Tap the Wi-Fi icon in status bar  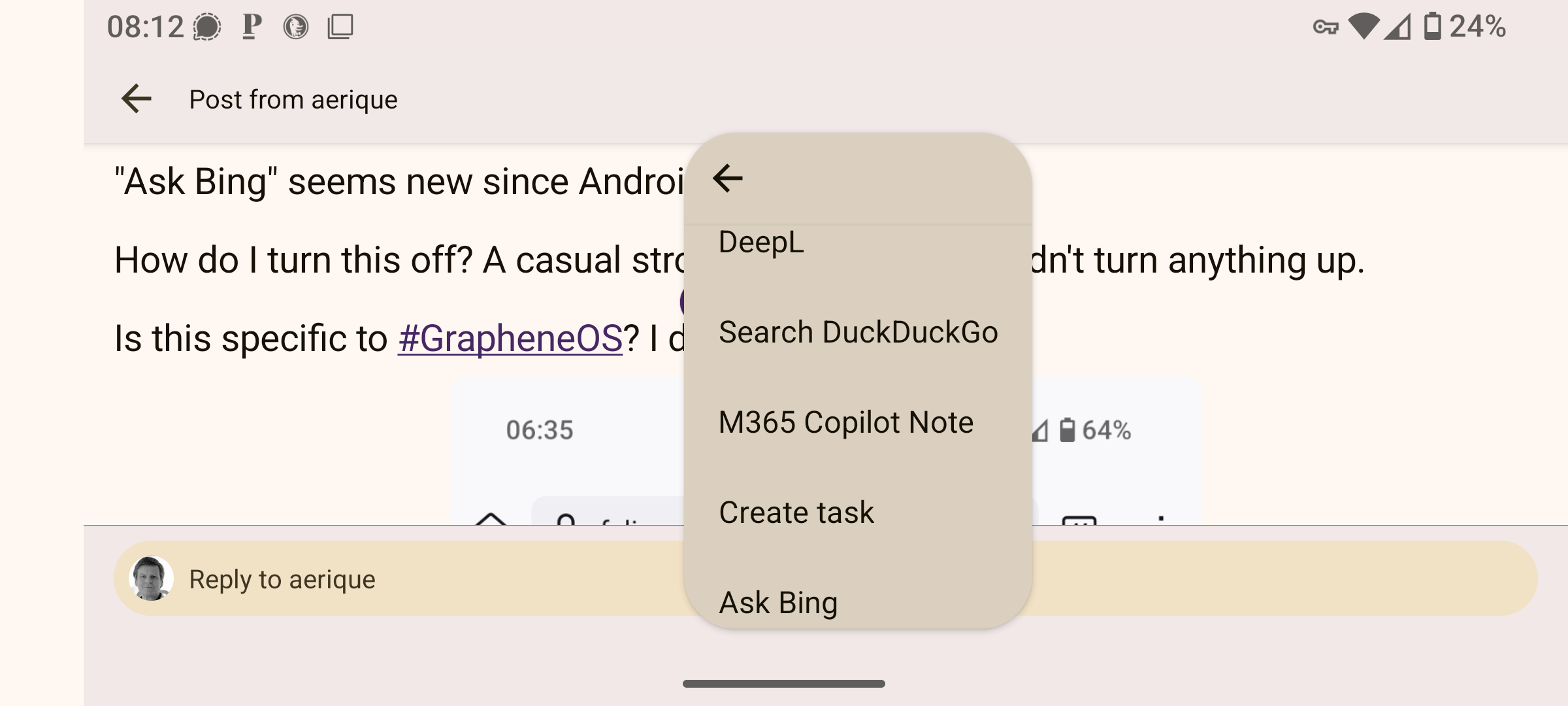coord(1364,27)
